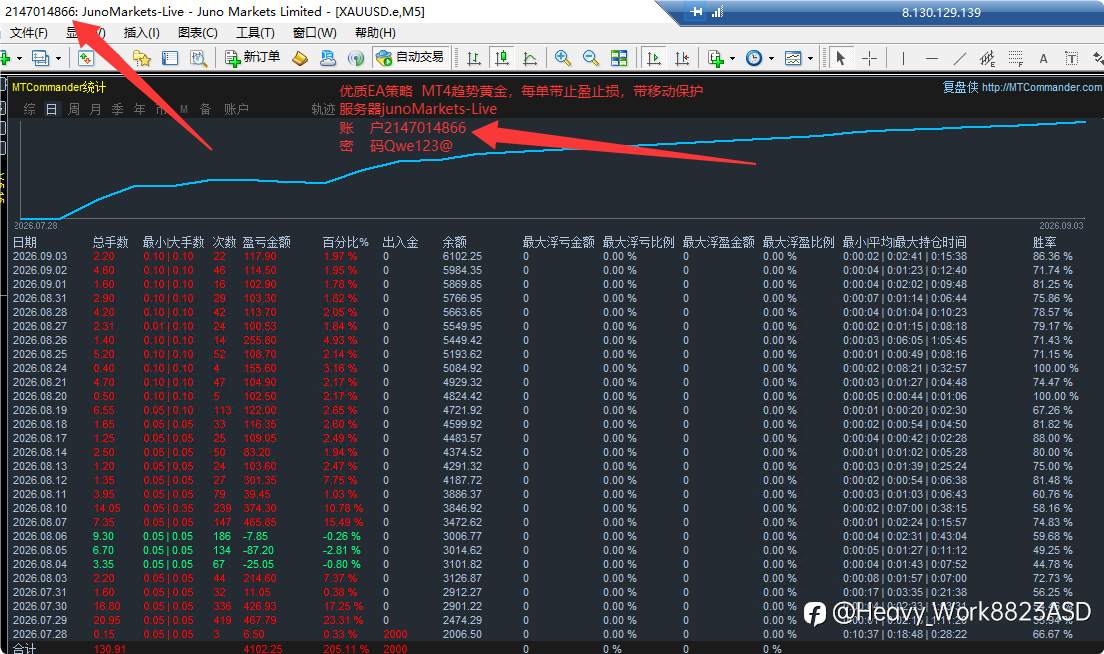Launch MetaEditor with the yellow book icon
Image resolution: width=1104 pixels, height=654 pixels.
click(x=300, y=58)
